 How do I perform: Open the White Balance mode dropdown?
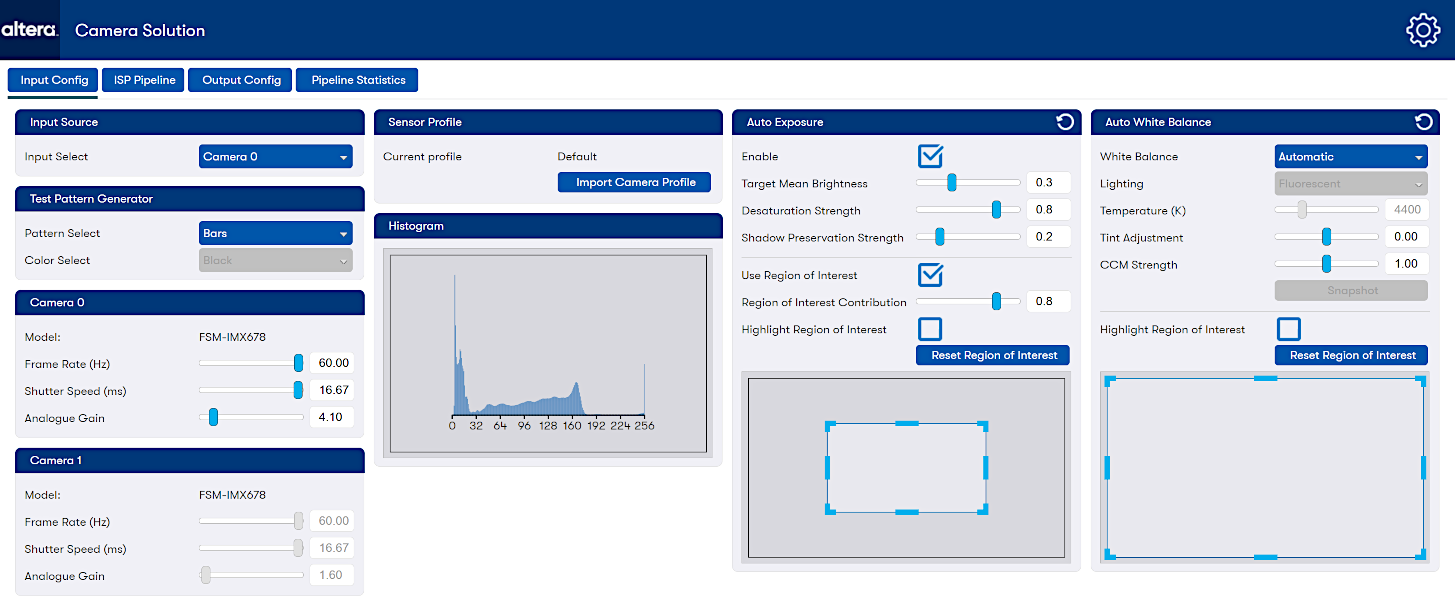[x=1350, y=157]
